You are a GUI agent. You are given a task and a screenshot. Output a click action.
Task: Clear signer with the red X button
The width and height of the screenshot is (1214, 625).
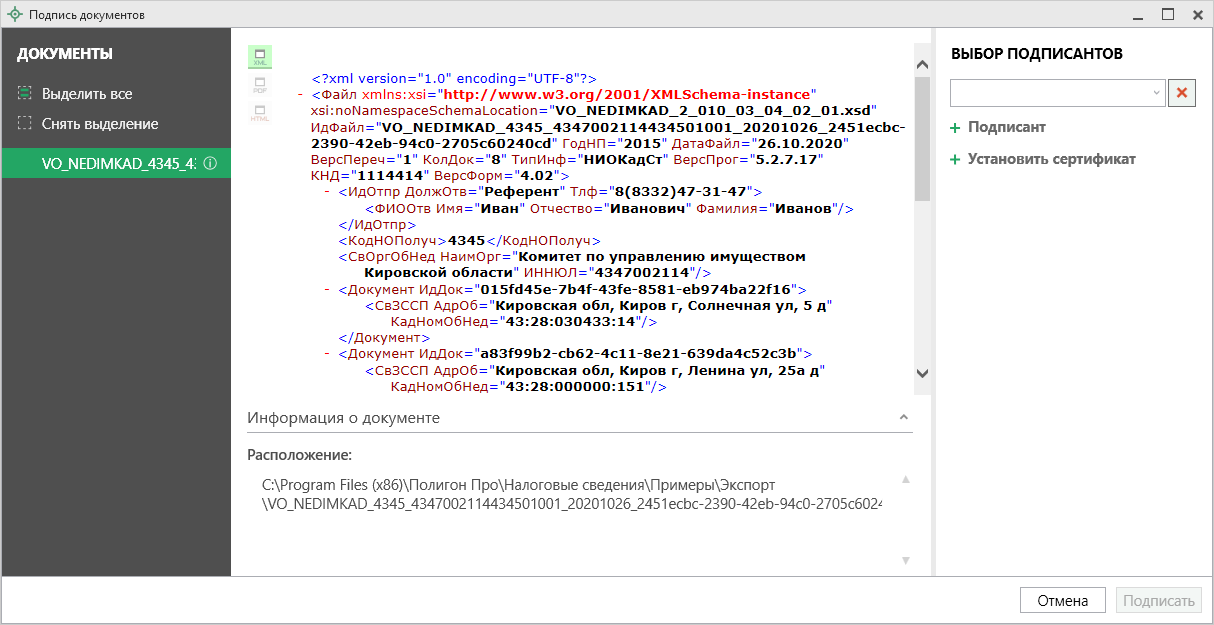pyautogui.click(x=1183, y=93)
